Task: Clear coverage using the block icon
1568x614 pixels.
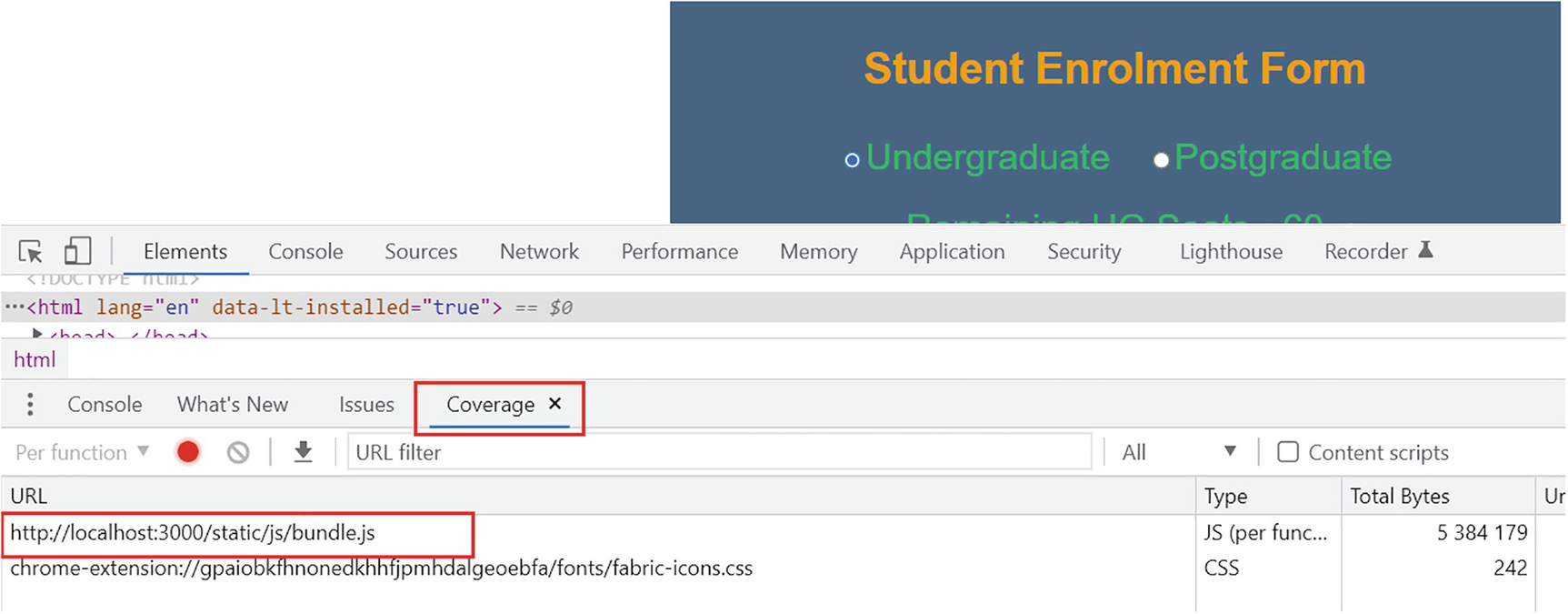Action: pyautogui.click(x=238, y=452)
